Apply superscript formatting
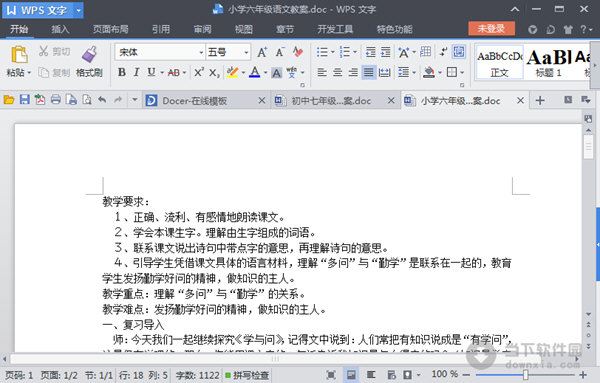Image resolution: width=600 pixels, height=383 pixels. 199,72
